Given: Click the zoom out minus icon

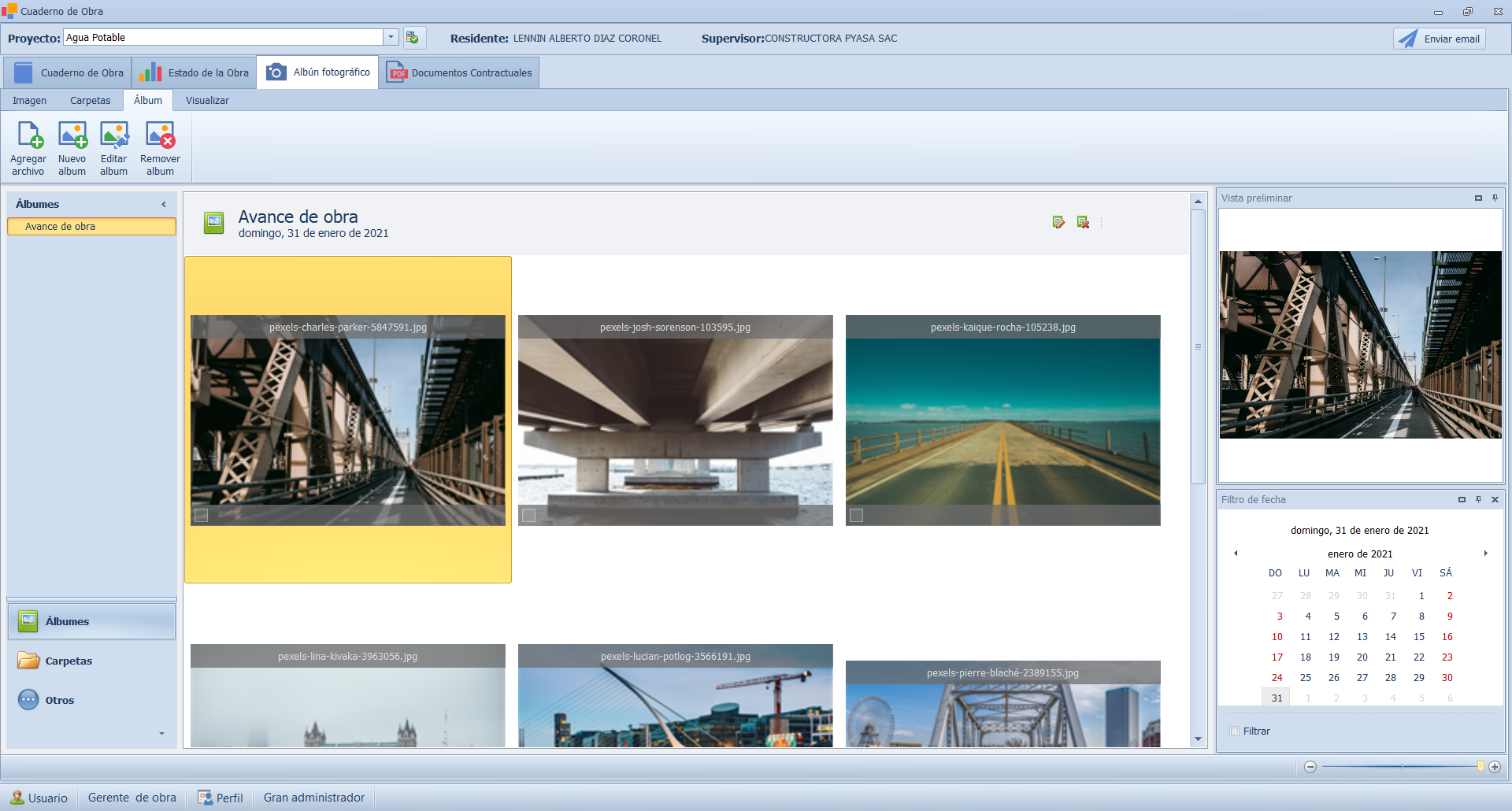Looking at the screenshot, I should pos(1310,767).
